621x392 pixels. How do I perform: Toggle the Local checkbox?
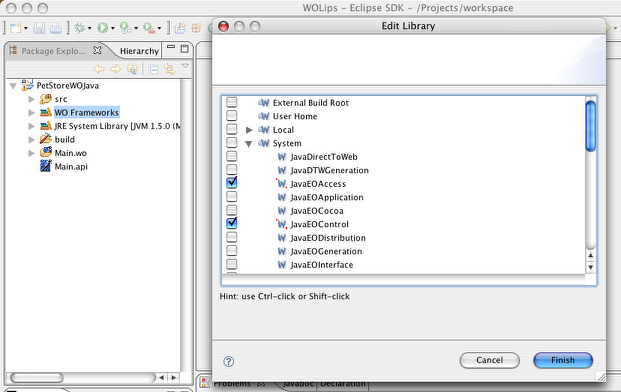(x=232, y=129)
